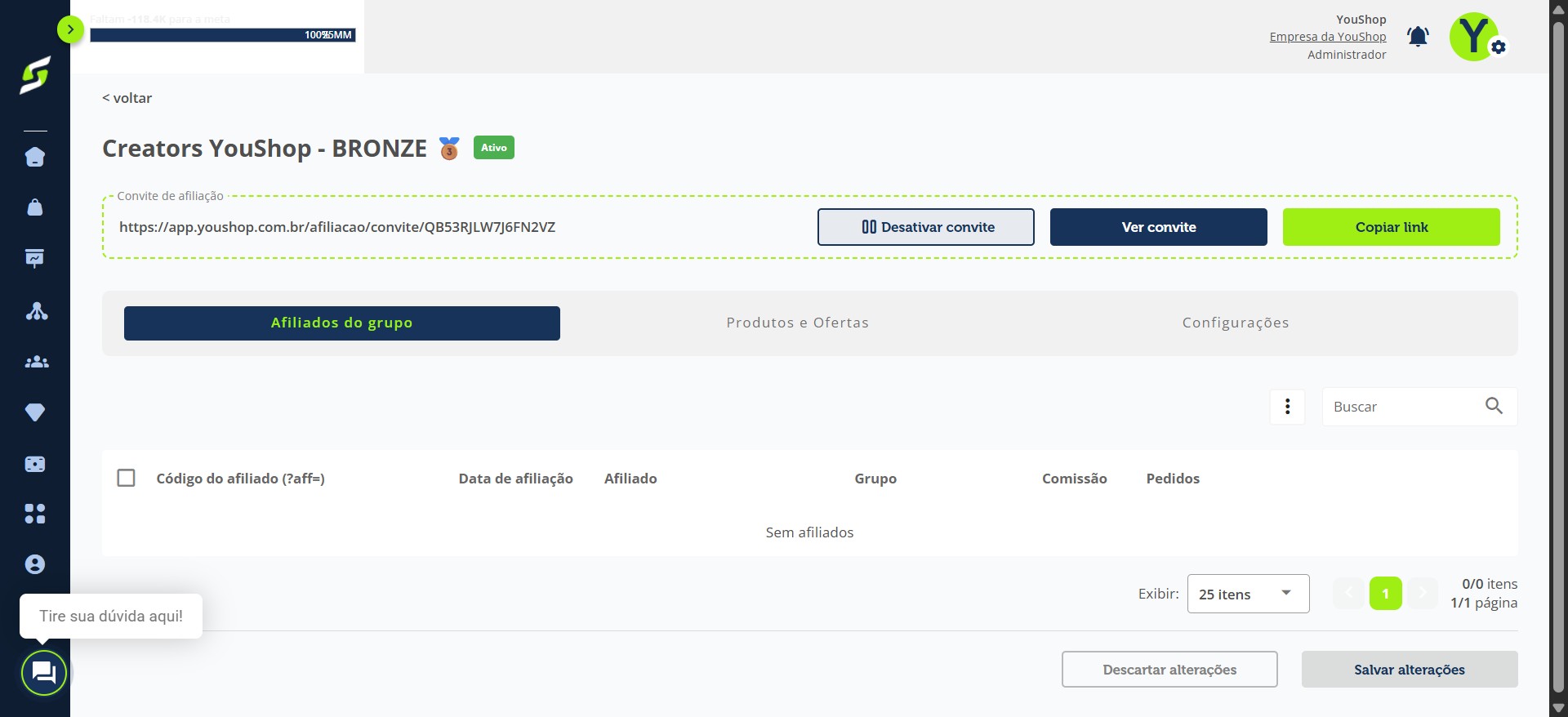Click the green Y profile avatar
Viewport: 1568px width, 717px height.
[x=1473, y=37]
